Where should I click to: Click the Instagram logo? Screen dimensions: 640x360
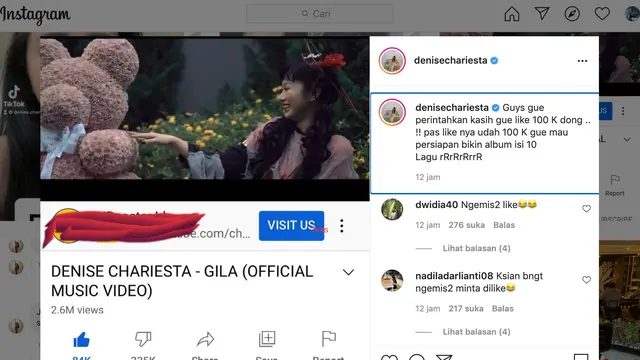point(36,15)
